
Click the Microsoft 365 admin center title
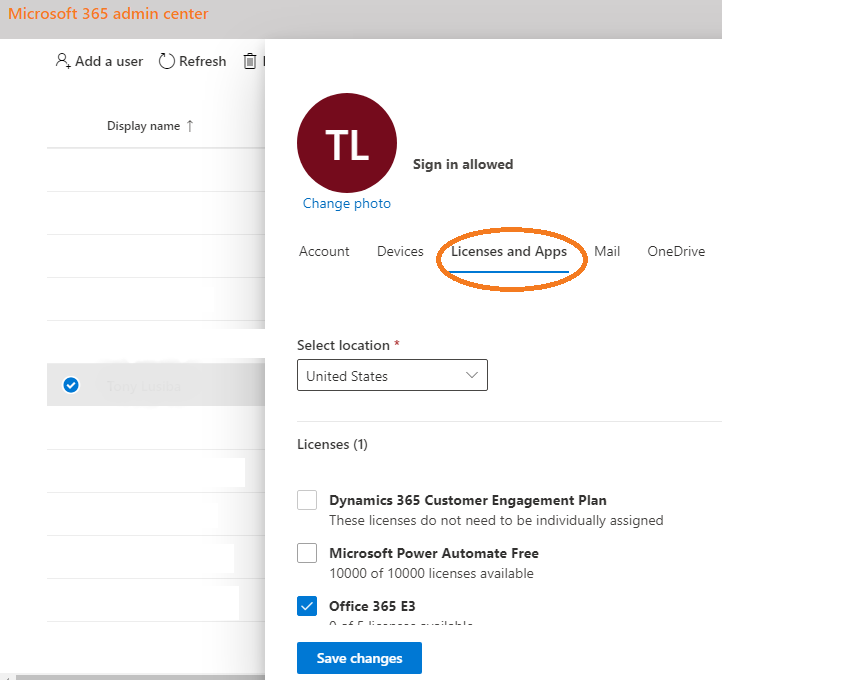click(108, 13)
